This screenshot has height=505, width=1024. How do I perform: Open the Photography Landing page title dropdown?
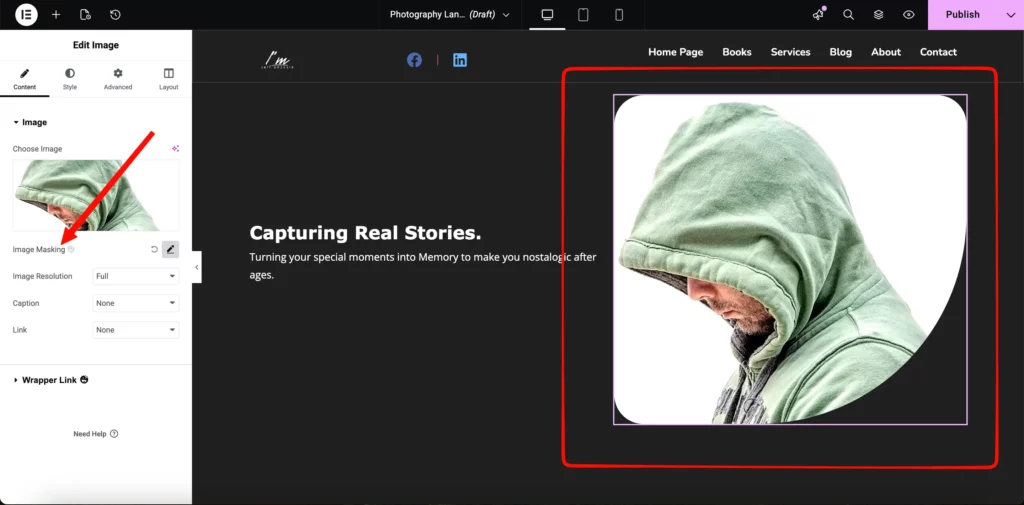point(449,14)
